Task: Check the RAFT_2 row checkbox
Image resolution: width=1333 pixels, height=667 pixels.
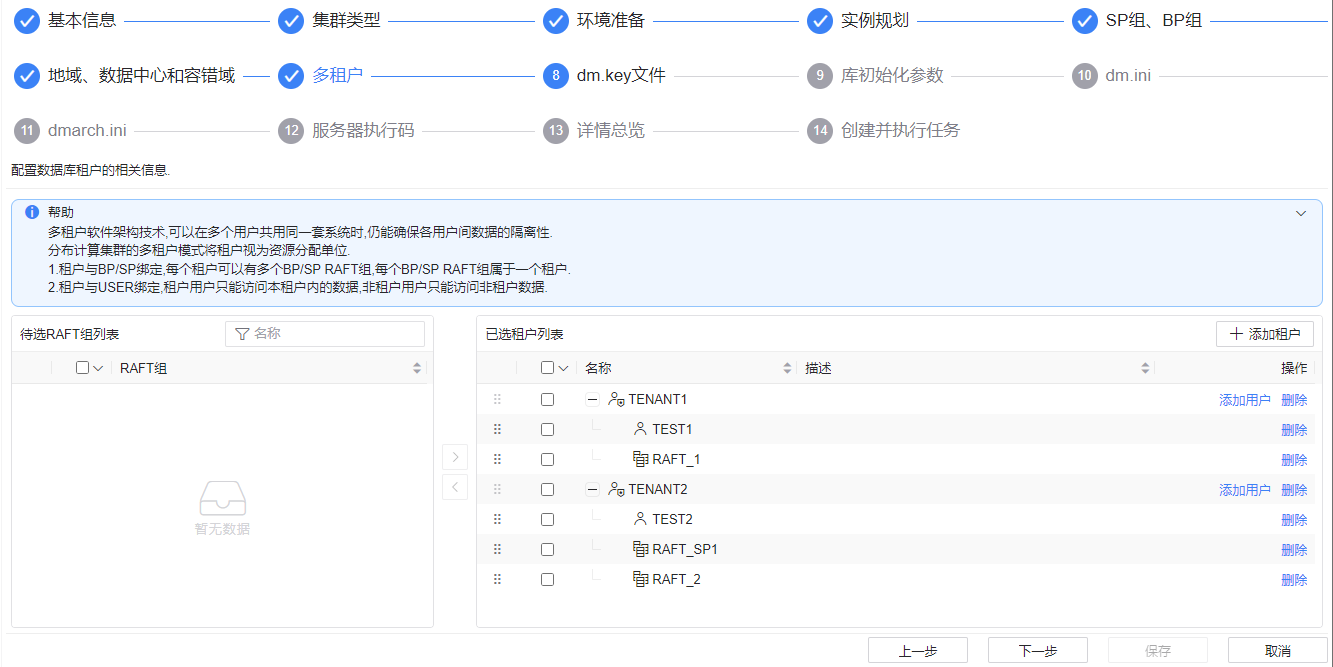Action: 547,579
